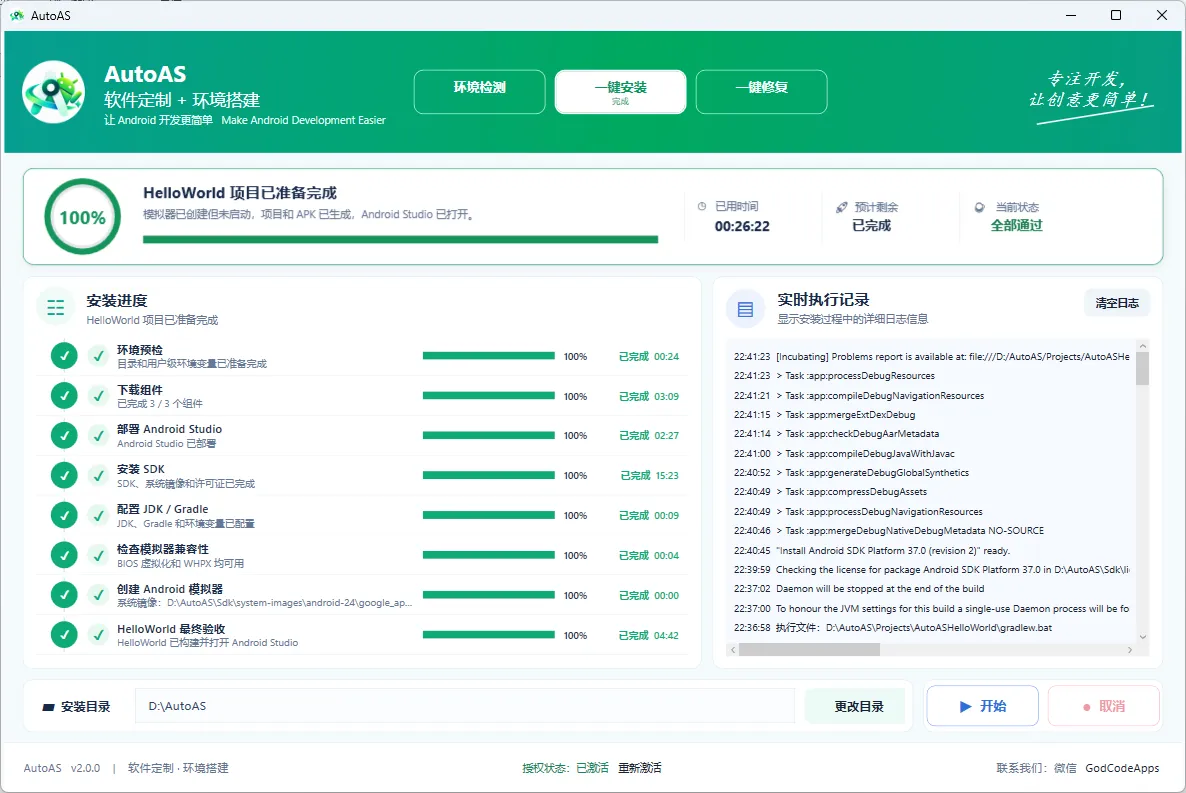Clear the log with 清空日志

(1117, 303)
